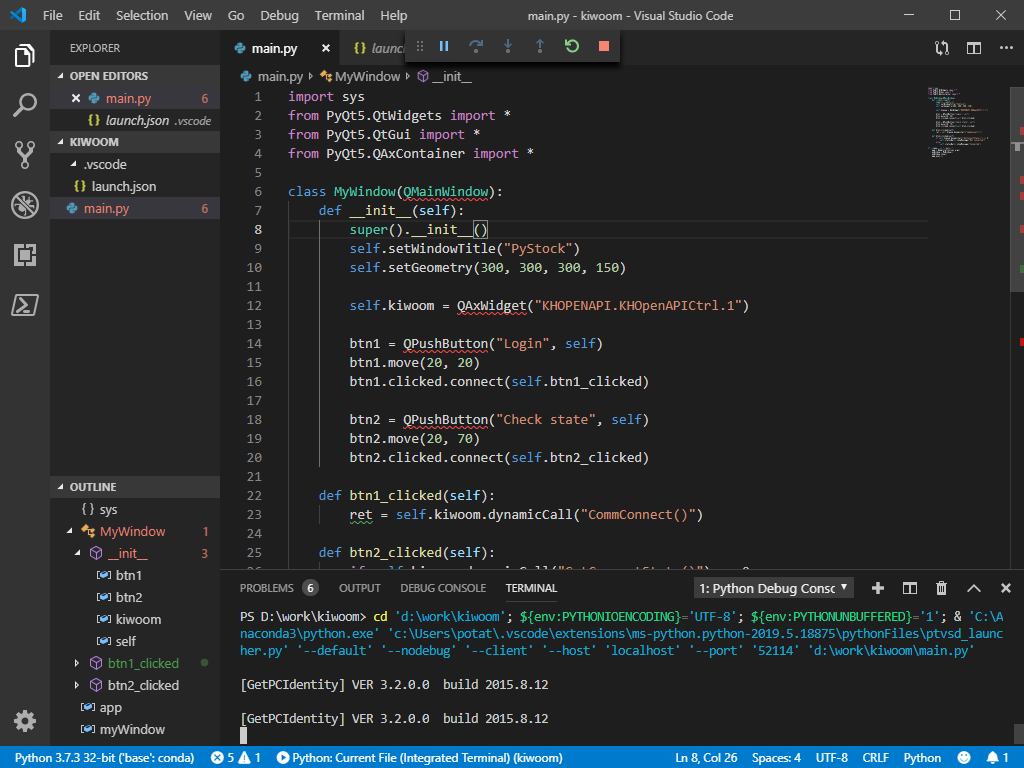Open the Manage gear menu
Viewport: 1024px width, 768px height.
point(25,721)
